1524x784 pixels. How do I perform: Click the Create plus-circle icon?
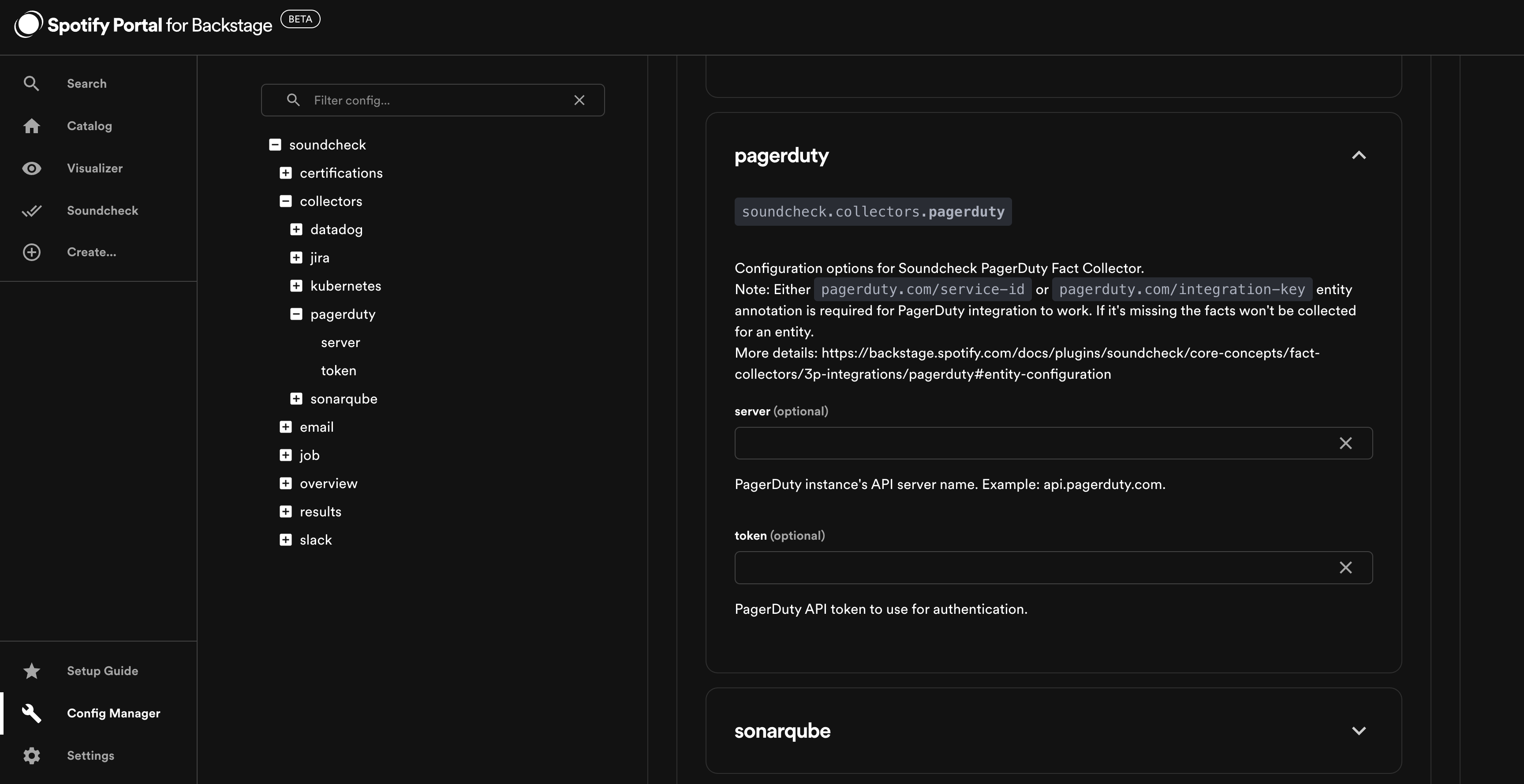[x=31, y=252]
